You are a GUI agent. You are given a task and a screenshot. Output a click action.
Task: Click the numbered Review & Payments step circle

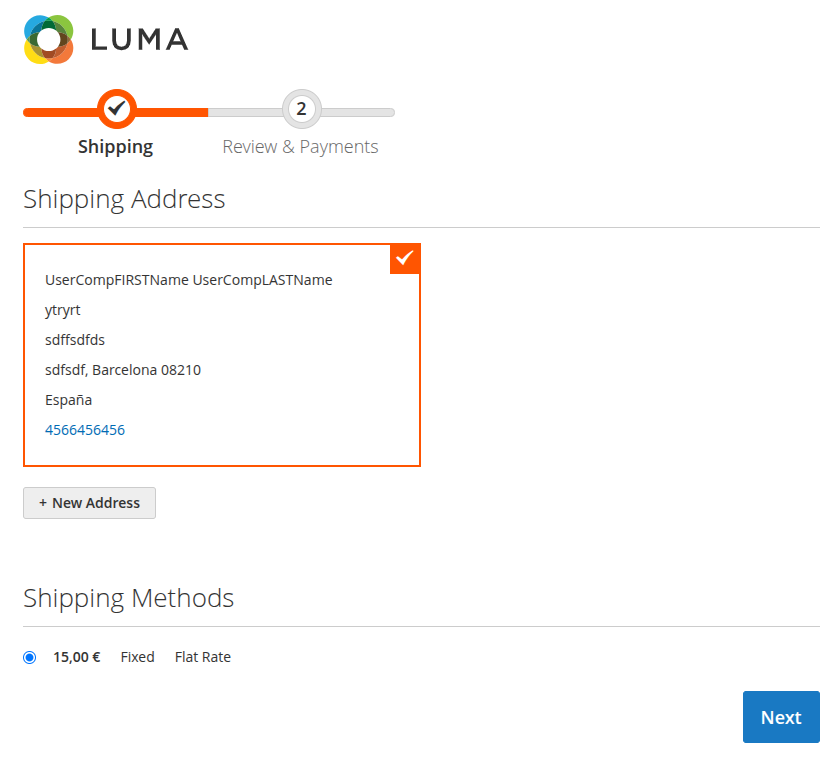[301, 109]
